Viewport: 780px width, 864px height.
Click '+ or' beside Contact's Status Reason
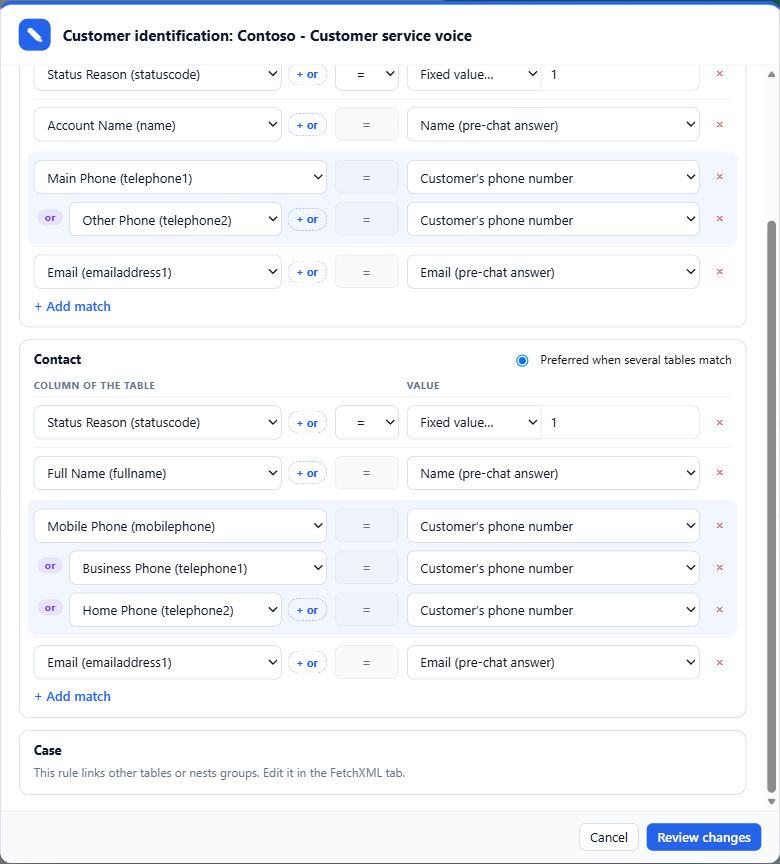click(307, 423)
